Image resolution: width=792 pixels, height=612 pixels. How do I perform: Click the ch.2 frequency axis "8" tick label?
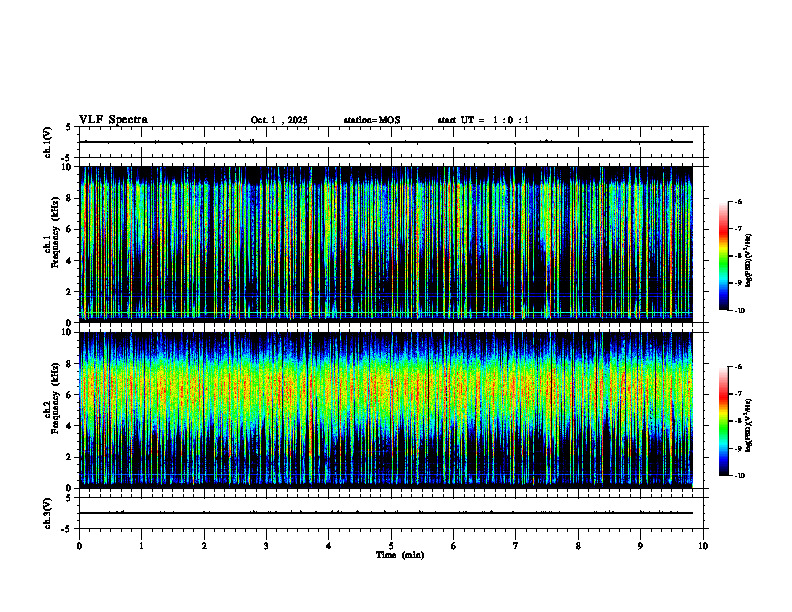click(70, 364)
